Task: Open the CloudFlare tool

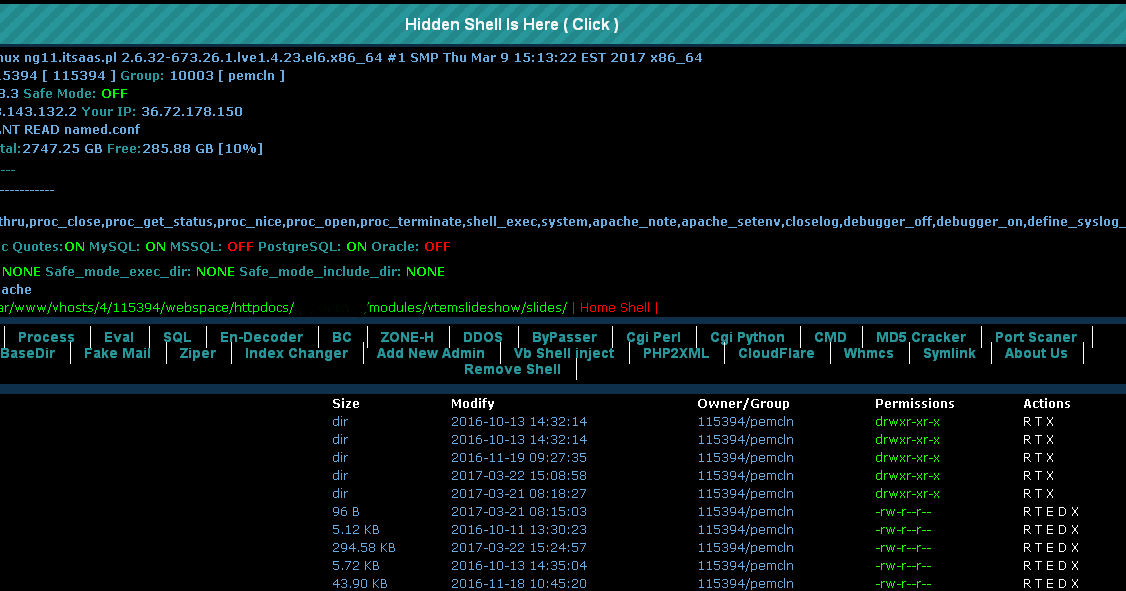Action: (776, 353)
